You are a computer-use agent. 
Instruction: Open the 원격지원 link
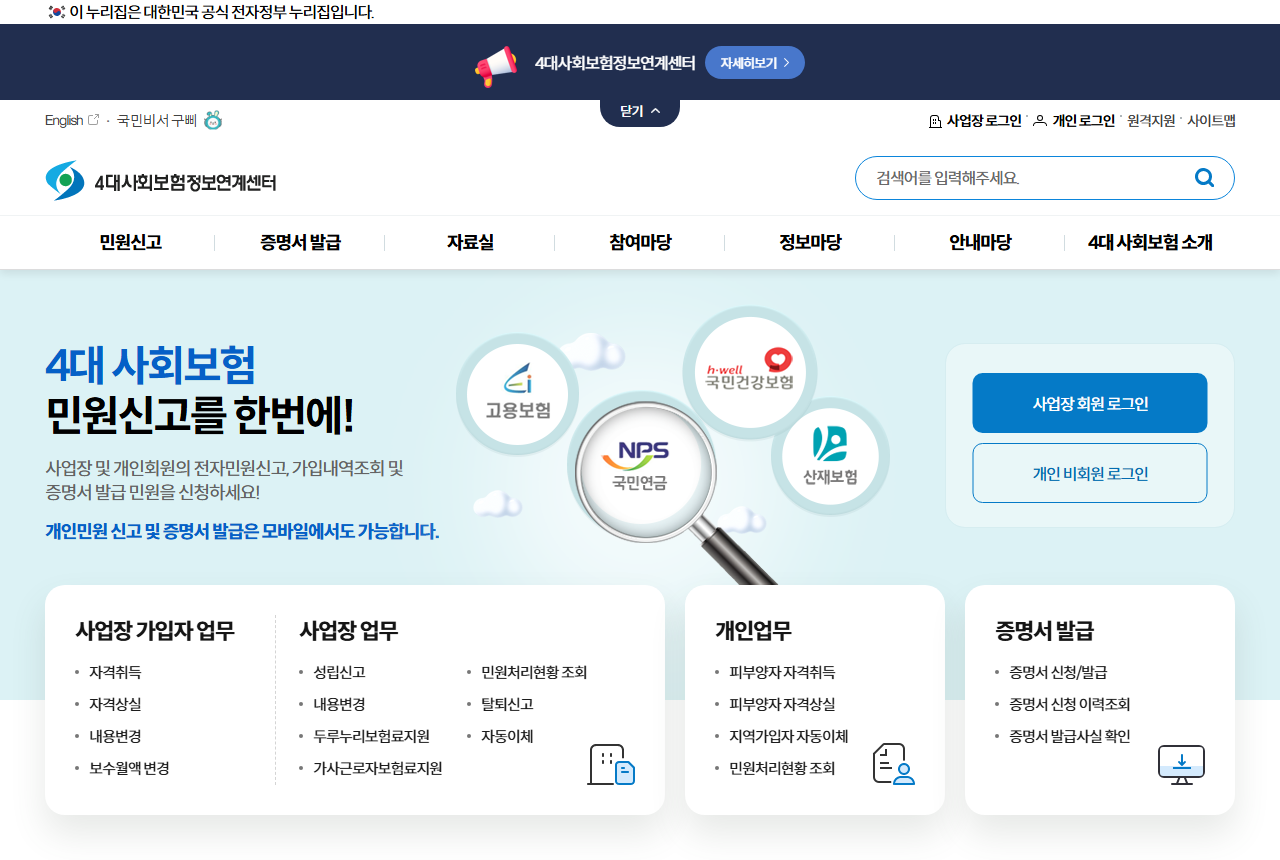tap(1151, 120)
